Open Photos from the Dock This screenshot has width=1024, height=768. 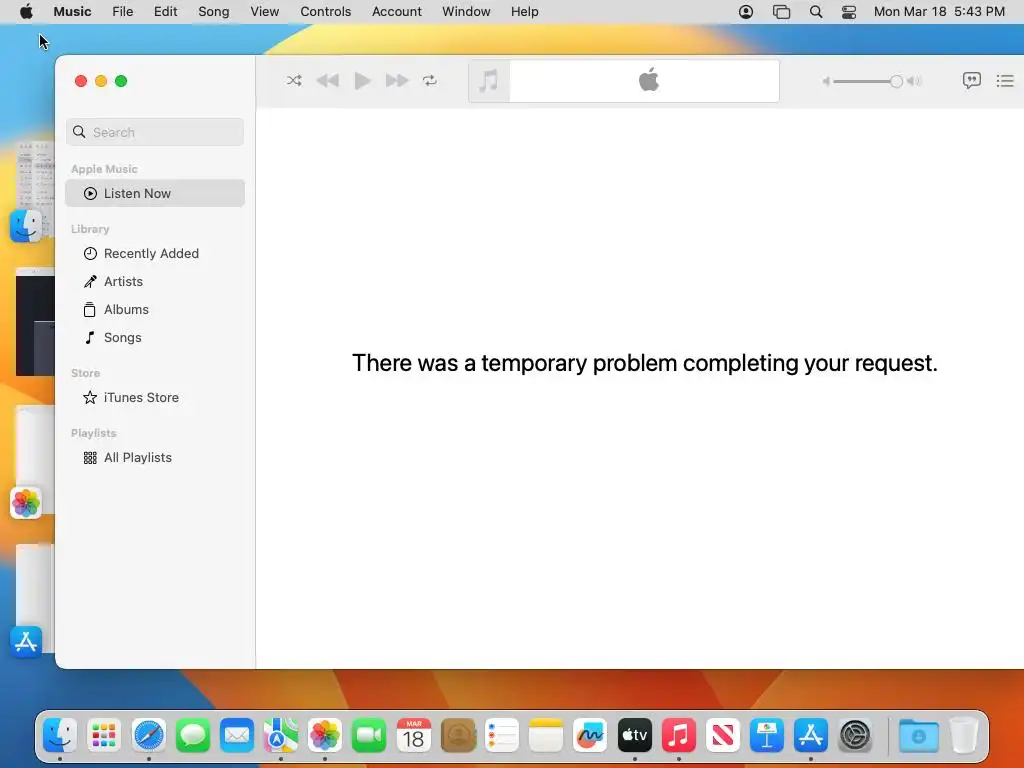click(325, 735)
